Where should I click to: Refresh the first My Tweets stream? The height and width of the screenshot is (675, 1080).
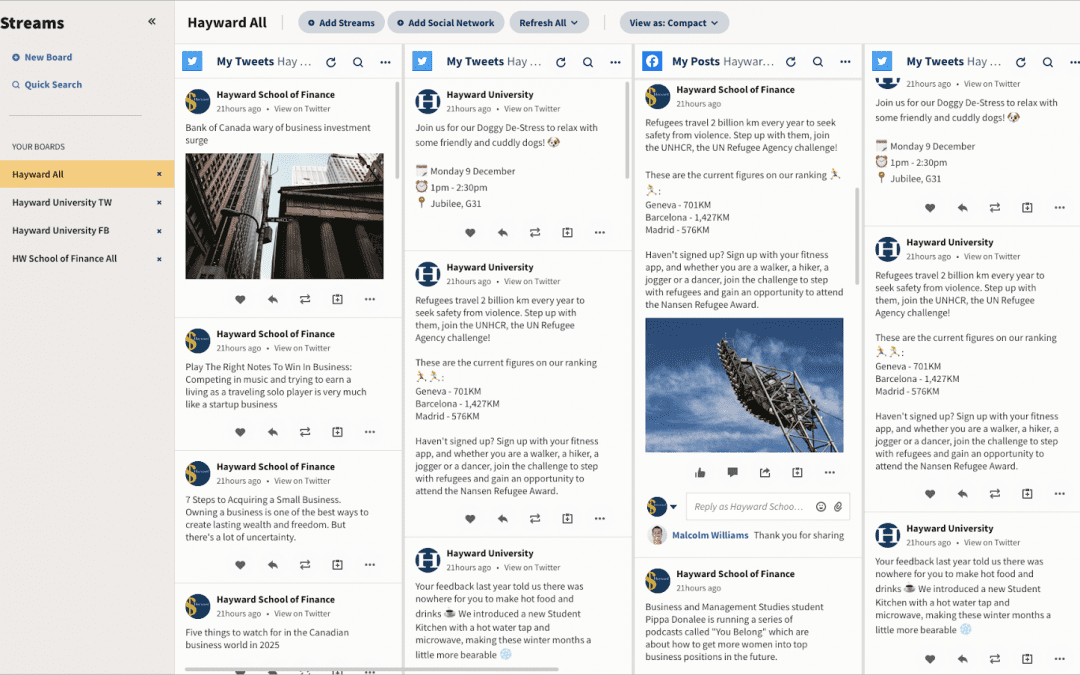pyautogui.click(x=331, y=62)
